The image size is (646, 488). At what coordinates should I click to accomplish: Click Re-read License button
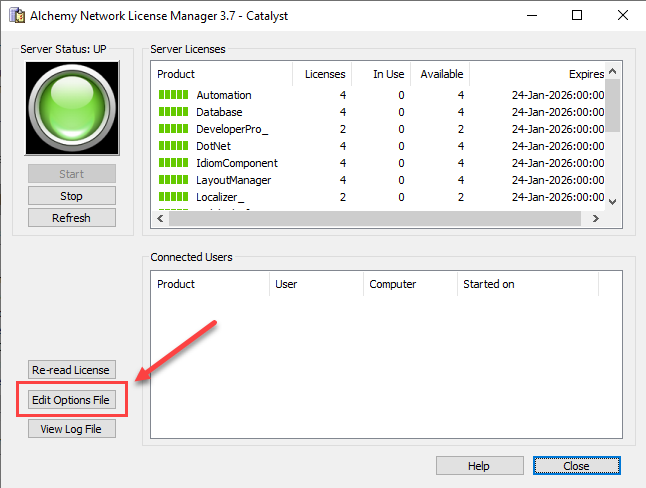(72, 370)
